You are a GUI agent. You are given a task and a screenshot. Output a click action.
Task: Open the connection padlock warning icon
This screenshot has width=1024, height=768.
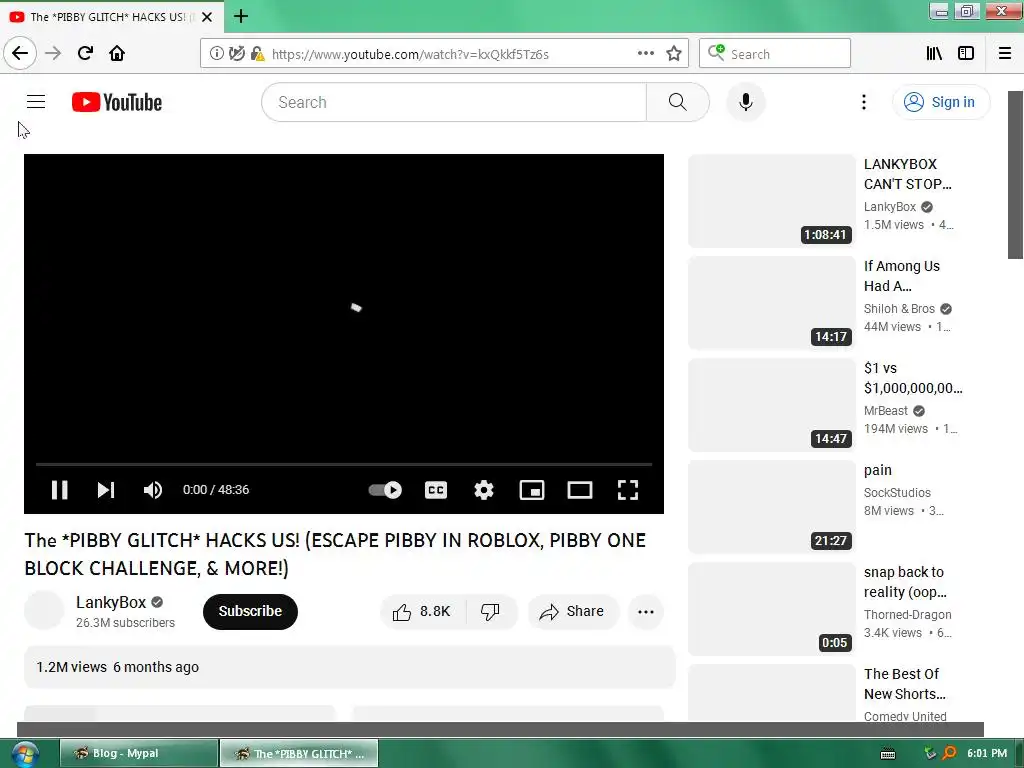point(257,54)
